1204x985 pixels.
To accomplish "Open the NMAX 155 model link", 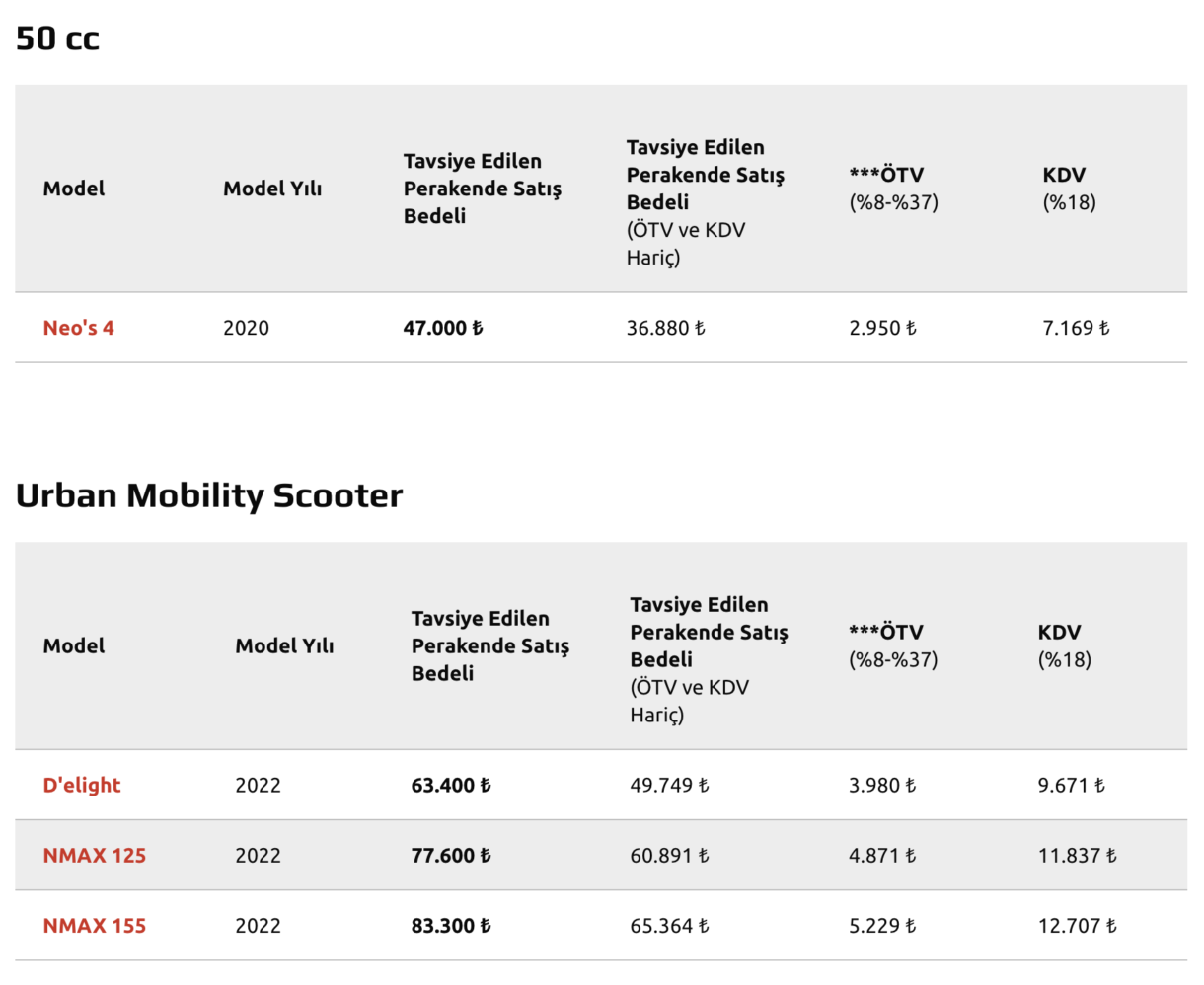I will [x=94, y=926].
